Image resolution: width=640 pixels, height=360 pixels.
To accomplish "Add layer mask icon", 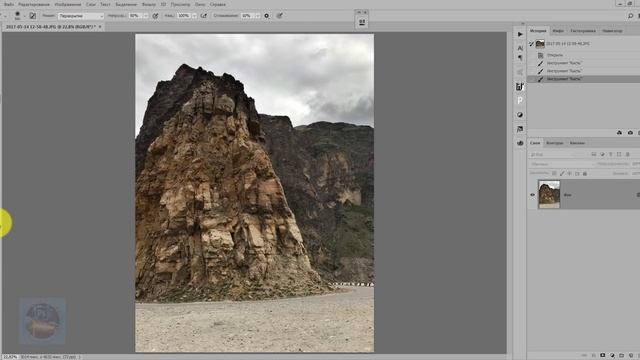I will (x=603, y=356).
